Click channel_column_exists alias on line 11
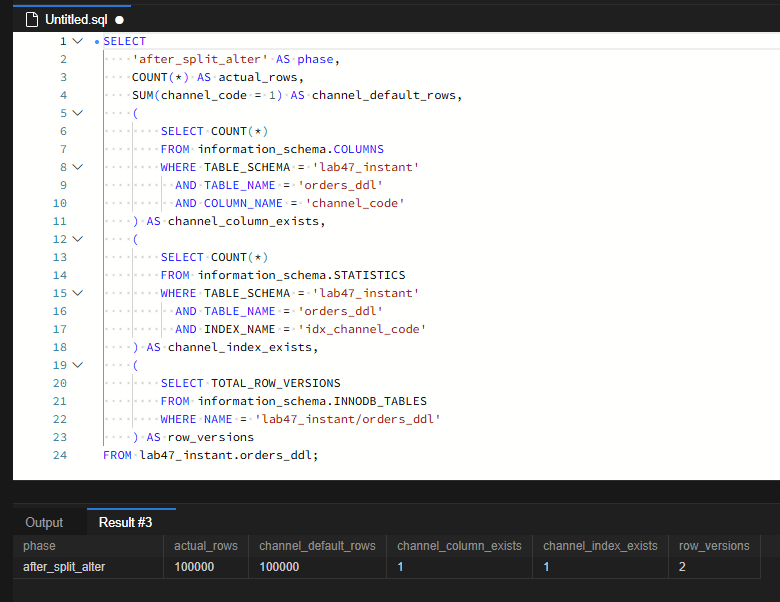 pos(244,221)
